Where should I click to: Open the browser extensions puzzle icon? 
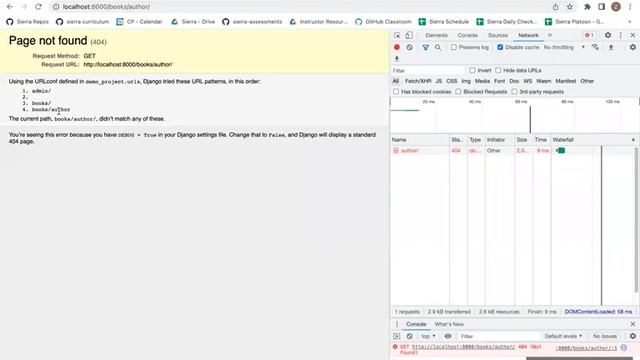[587, 7]
